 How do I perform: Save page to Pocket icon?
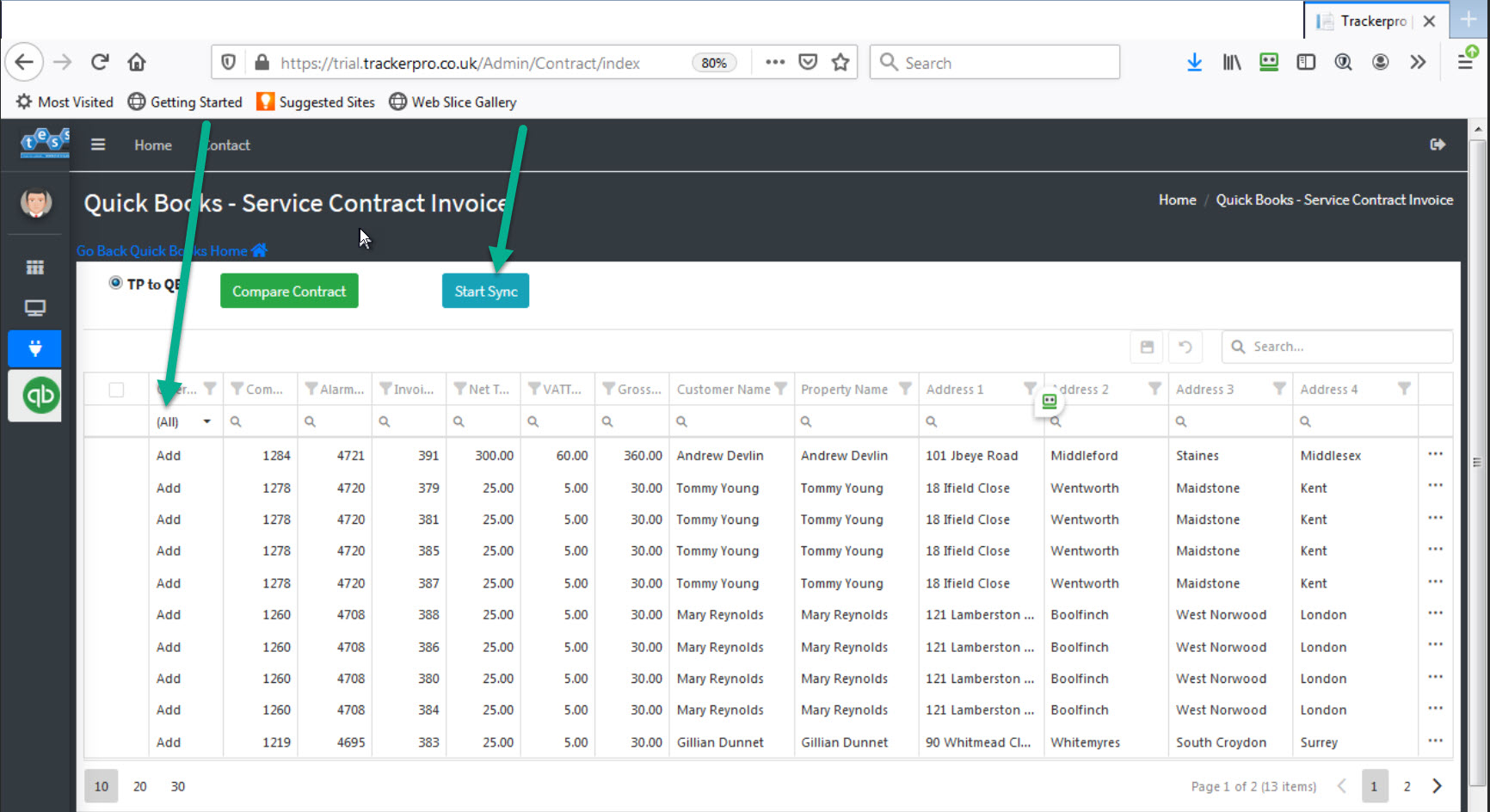(x=808, y=62)
